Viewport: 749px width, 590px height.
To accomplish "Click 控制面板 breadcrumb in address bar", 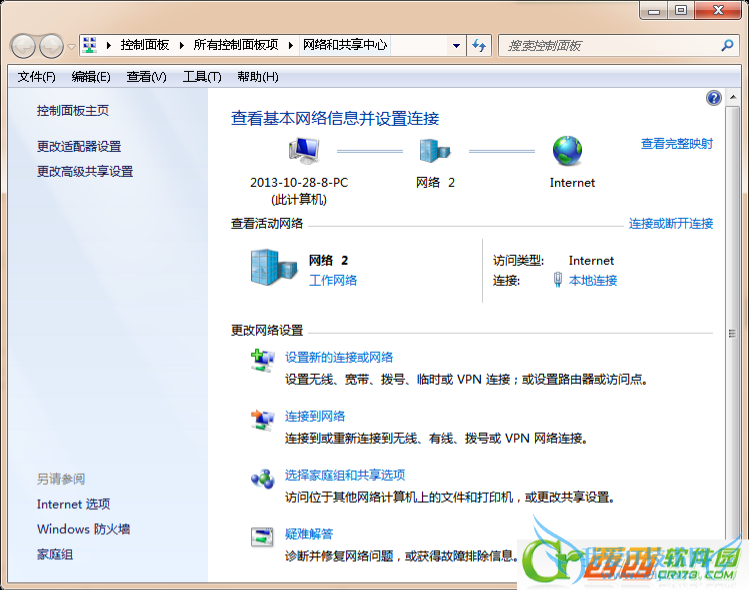I will point(145,45).
